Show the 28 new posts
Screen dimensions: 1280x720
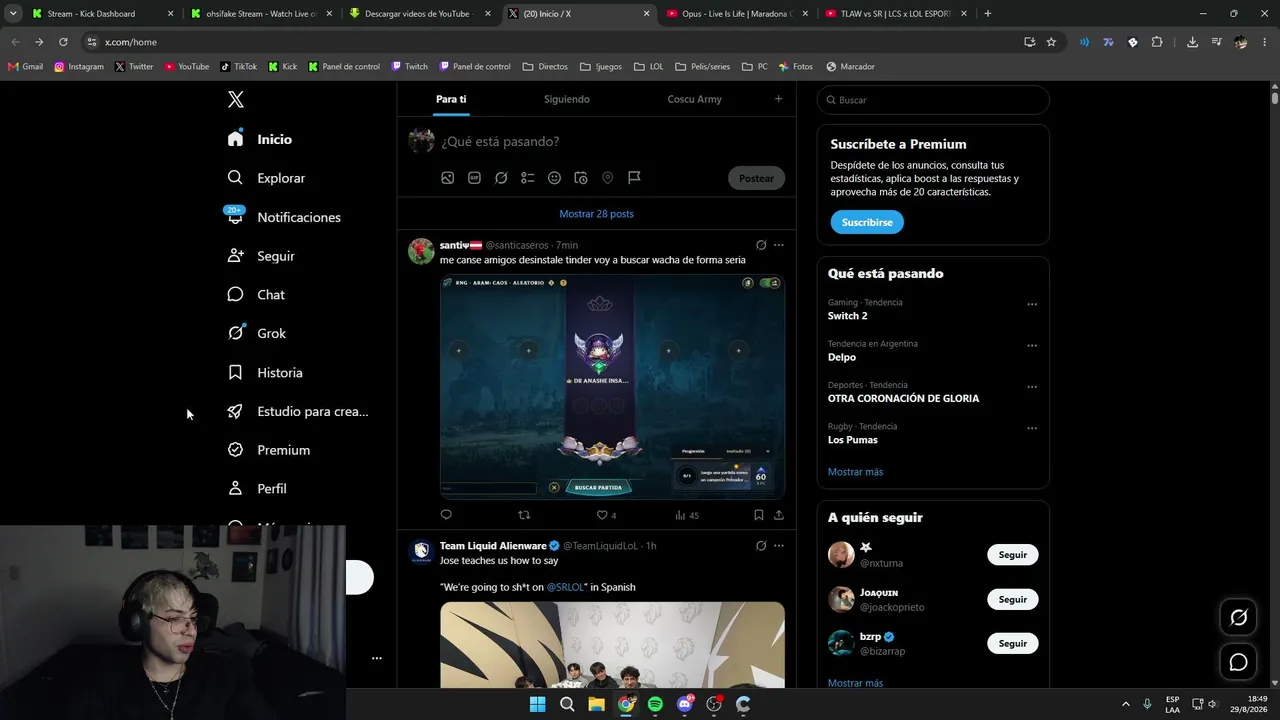(x=596, y=214)
